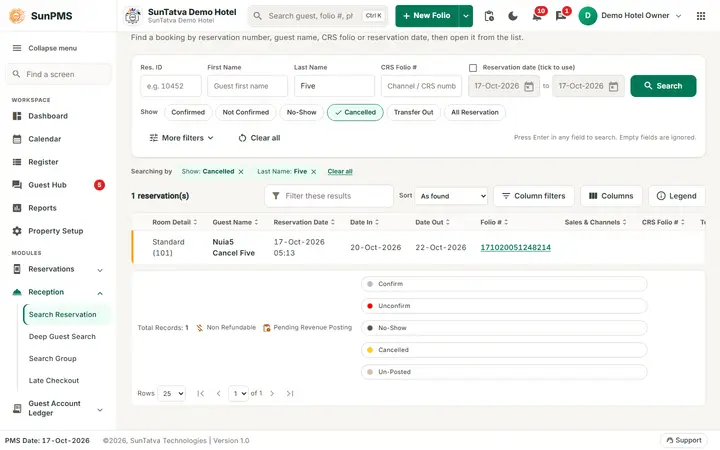The image size is (720, 450).
Task: Sort by Room Detail column
Action: 175,222
